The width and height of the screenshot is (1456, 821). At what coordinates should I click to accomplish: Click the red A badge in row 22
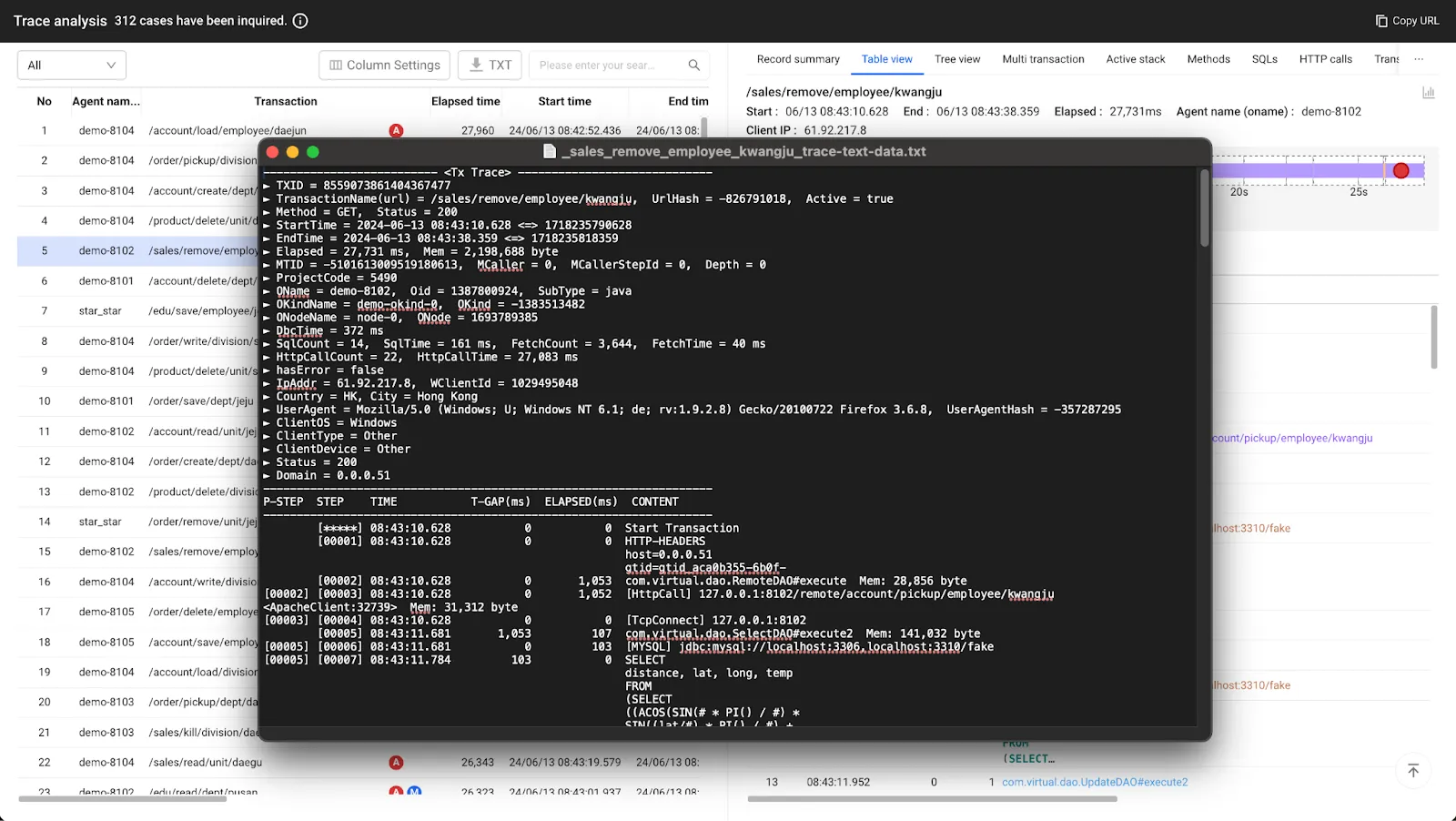pos(396,763)
